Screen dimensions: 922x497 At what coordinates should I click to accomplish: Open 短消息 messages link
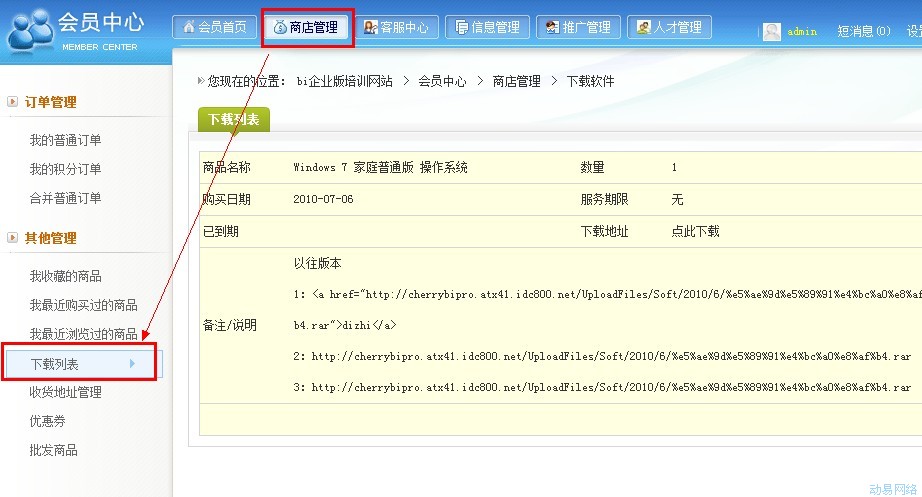(x=863, y=32)
